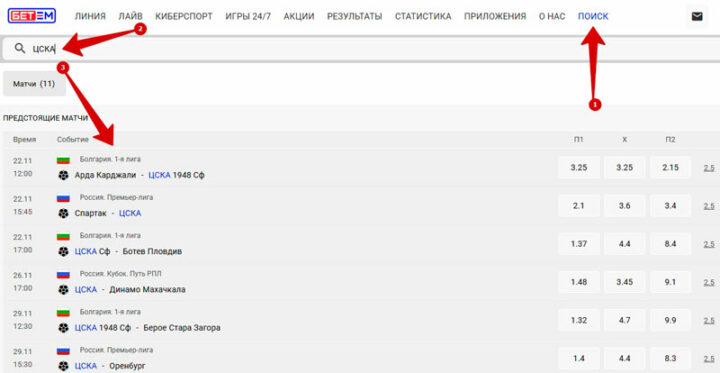
Task: Click football icon beside ЦСКА 1948 Сф - Берое
Action: [63, 328]
